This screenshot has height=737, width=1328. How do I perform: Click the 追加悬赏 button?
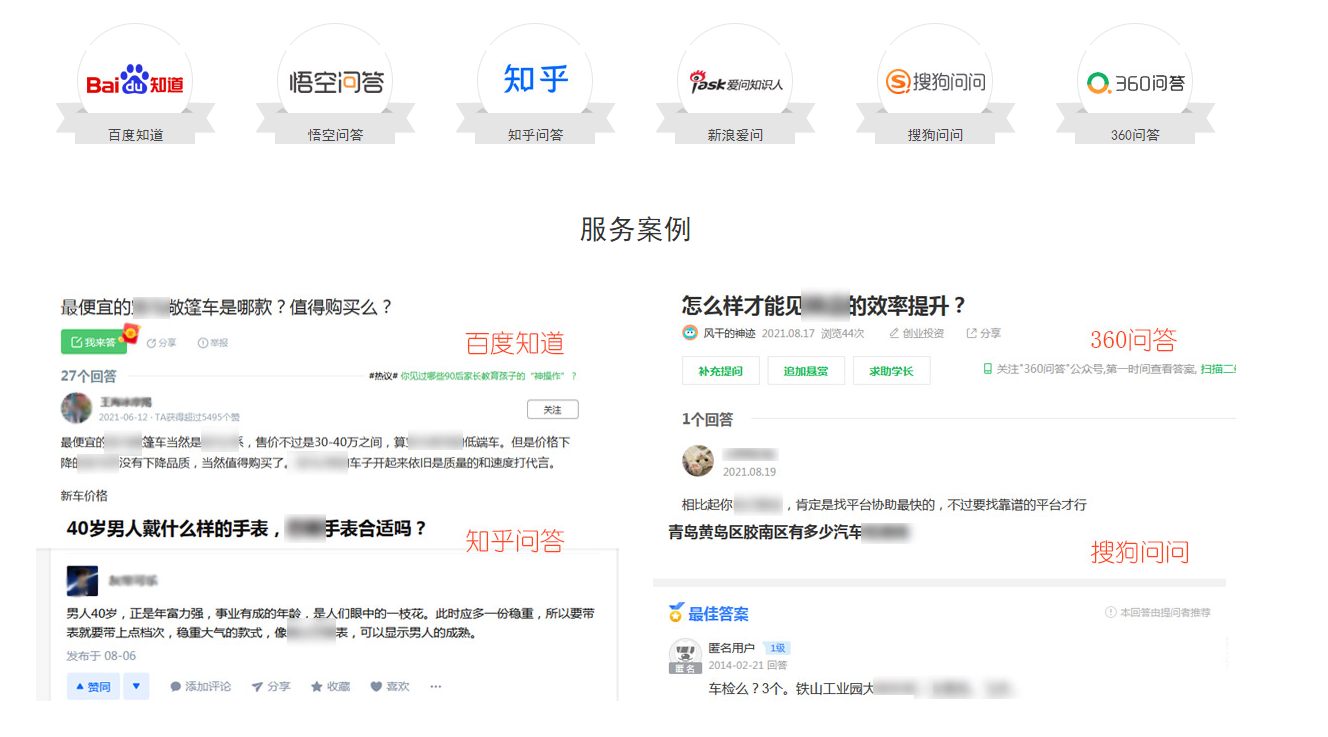(x=805, y=371)
